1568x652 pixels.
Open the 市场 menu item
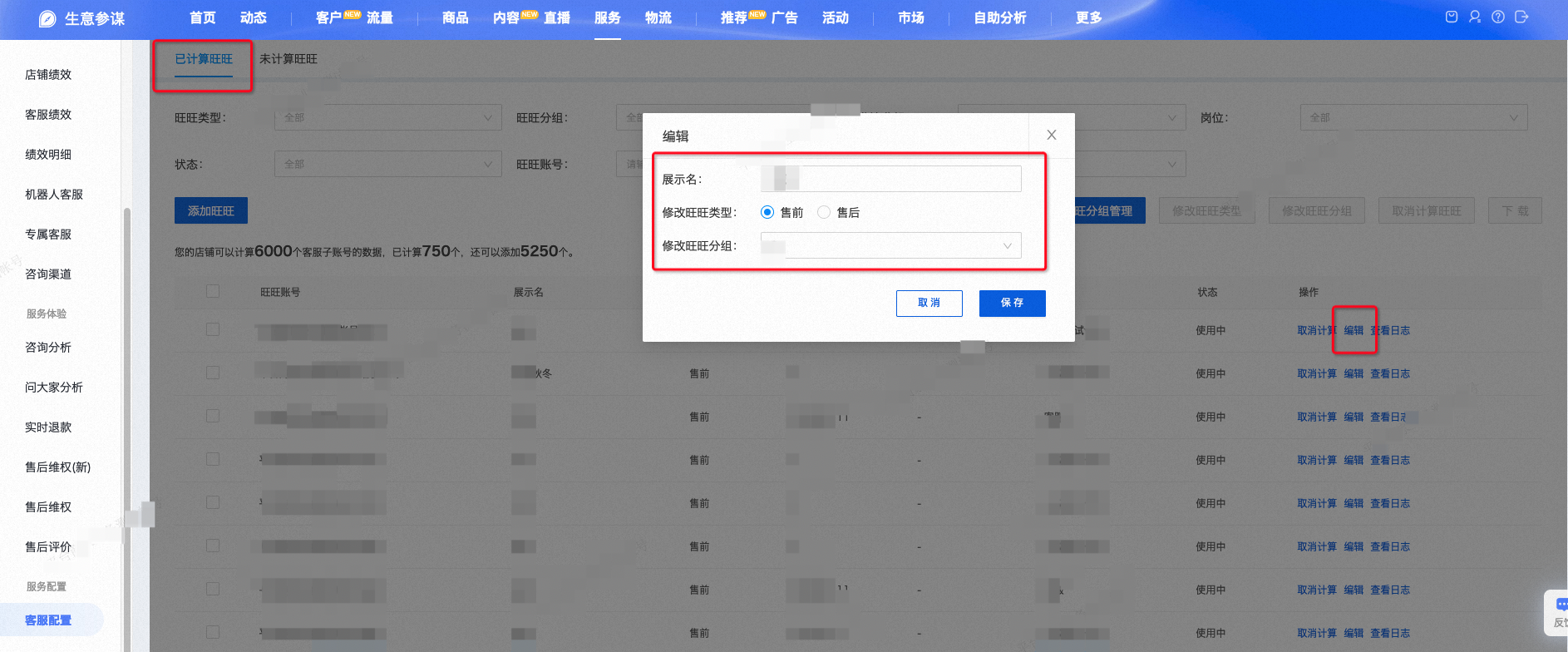tap(911, 17)
